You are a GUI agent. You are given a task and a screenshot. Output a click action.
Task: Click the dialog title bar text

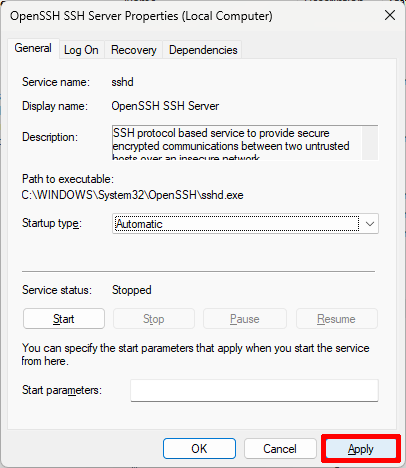(x=141, y=16)
